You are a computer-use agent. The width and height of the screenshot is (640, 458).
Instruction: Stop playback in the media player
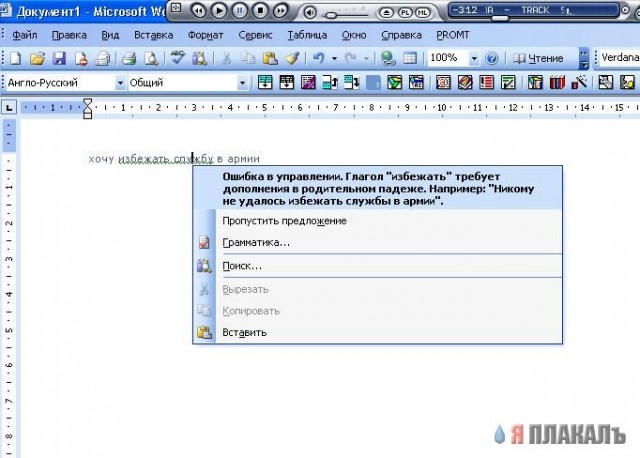260,11
